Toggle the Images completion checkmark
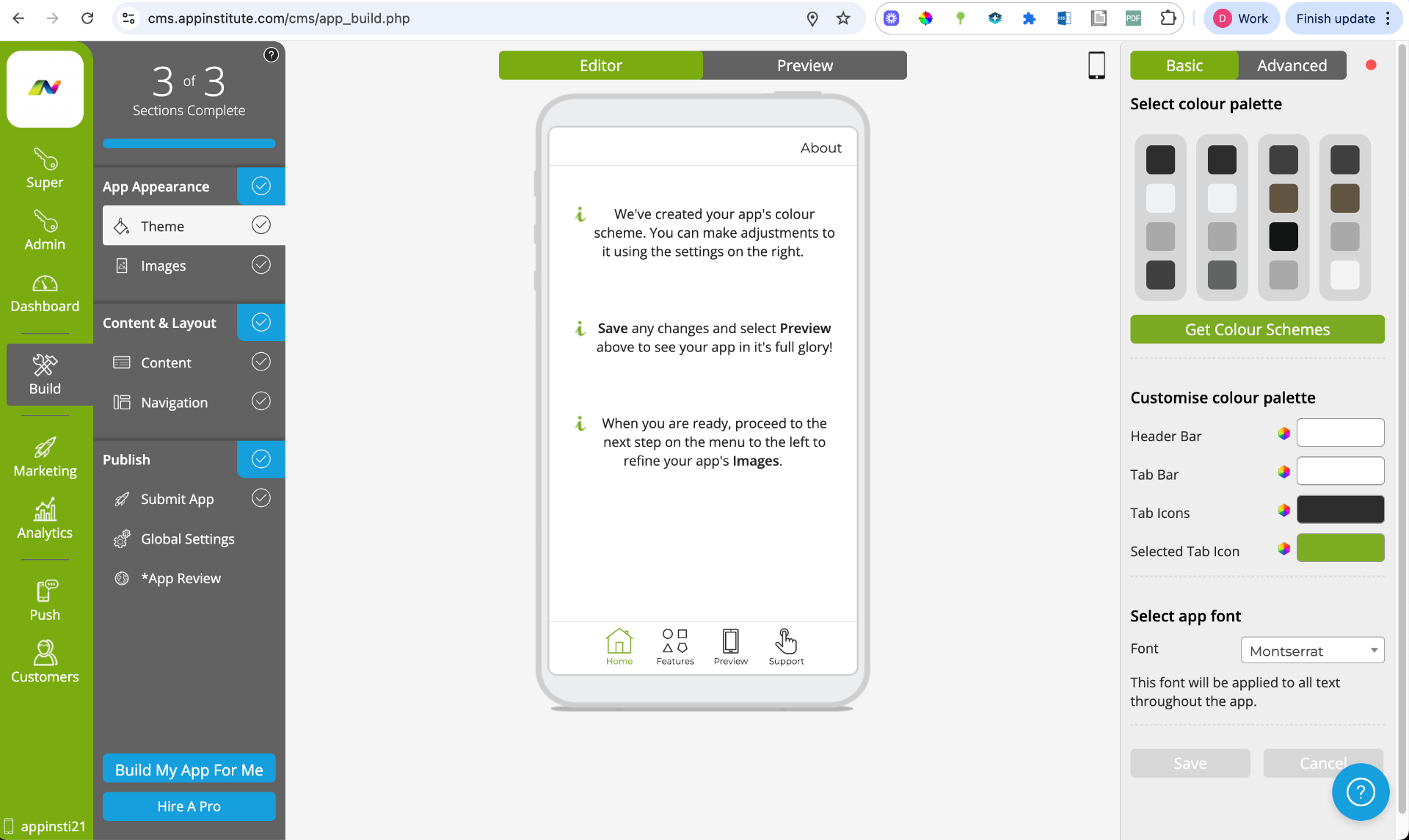 261,264
